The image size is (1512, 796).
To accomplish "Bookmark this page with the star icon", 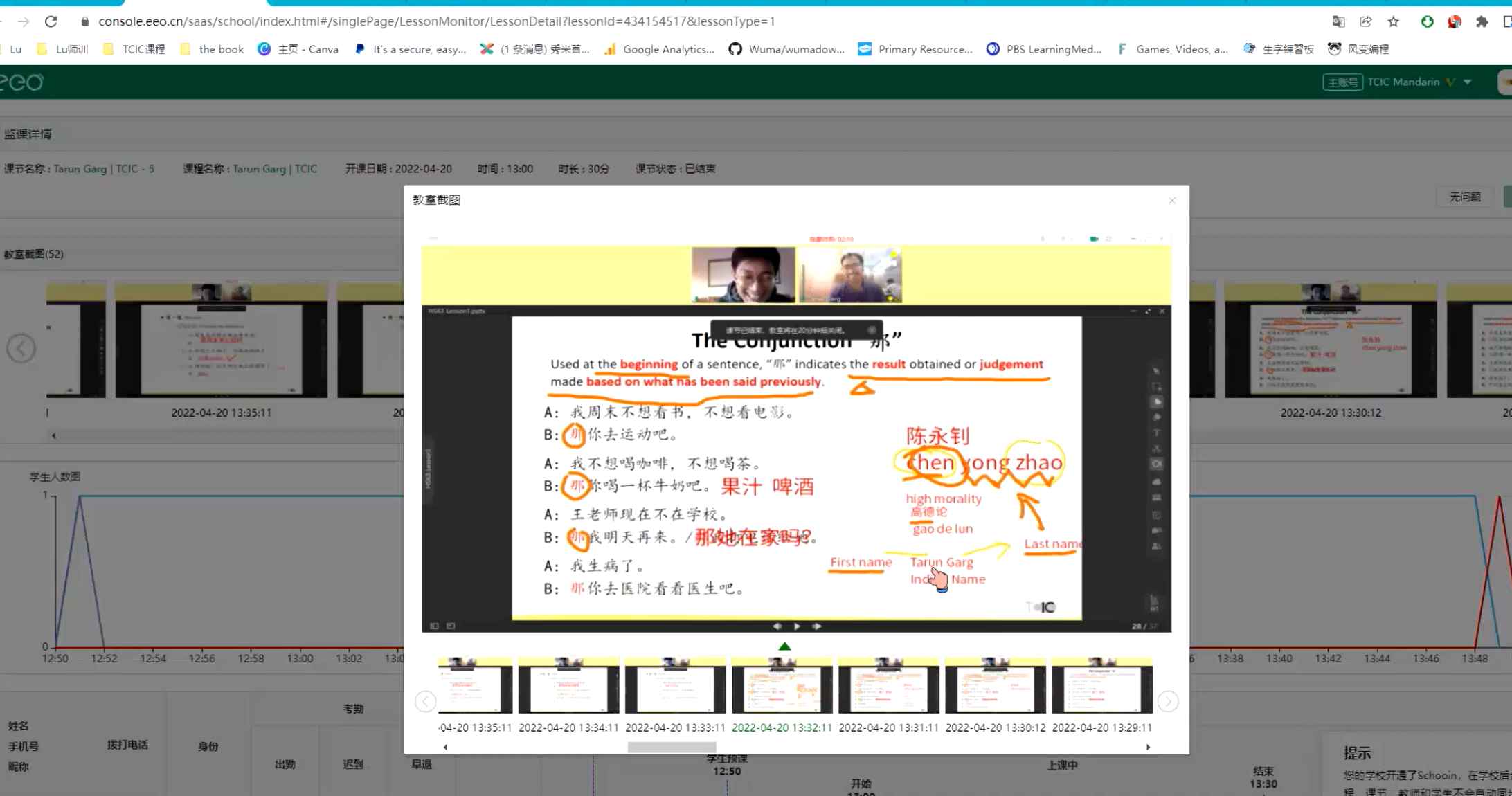I will point(1394,21).
